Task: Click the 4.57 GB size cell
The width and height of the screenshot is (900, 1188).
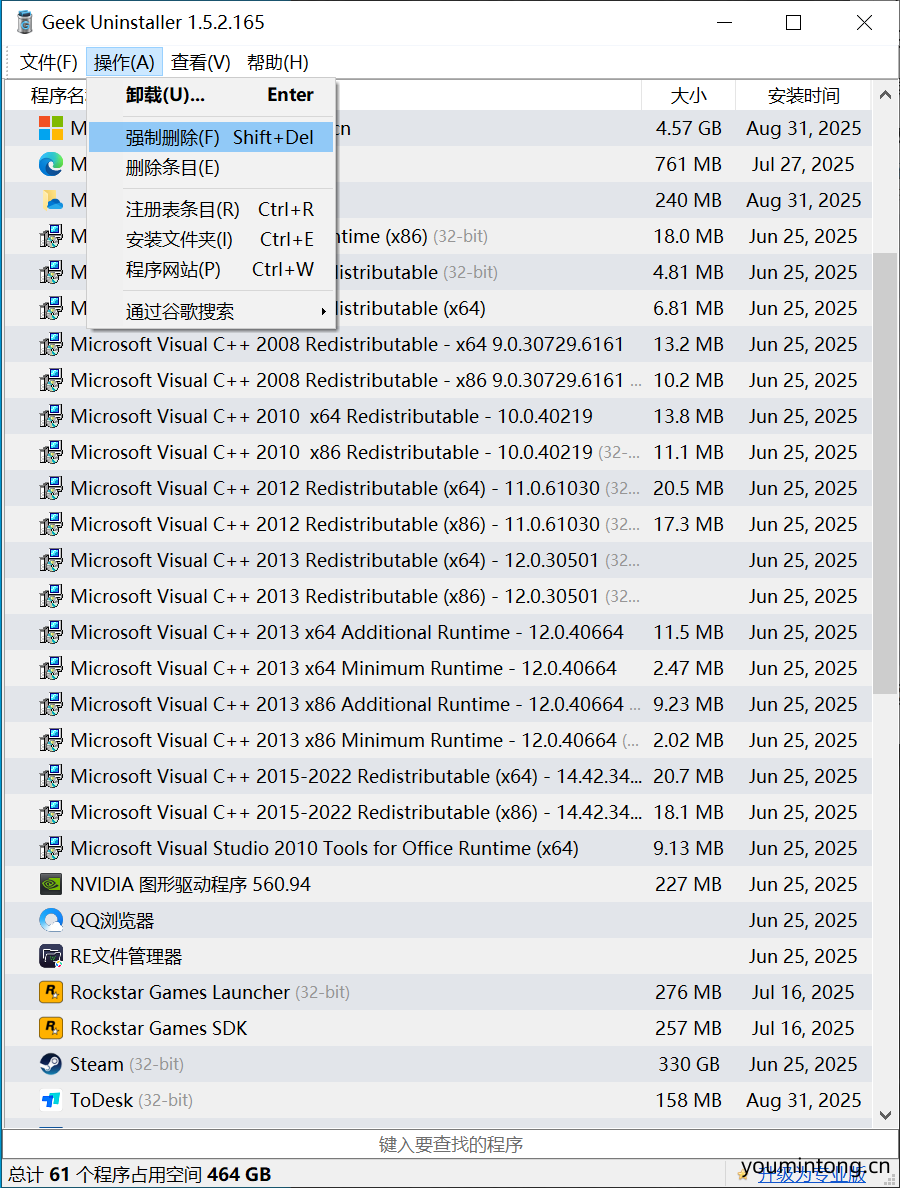Action: [689, 128]
